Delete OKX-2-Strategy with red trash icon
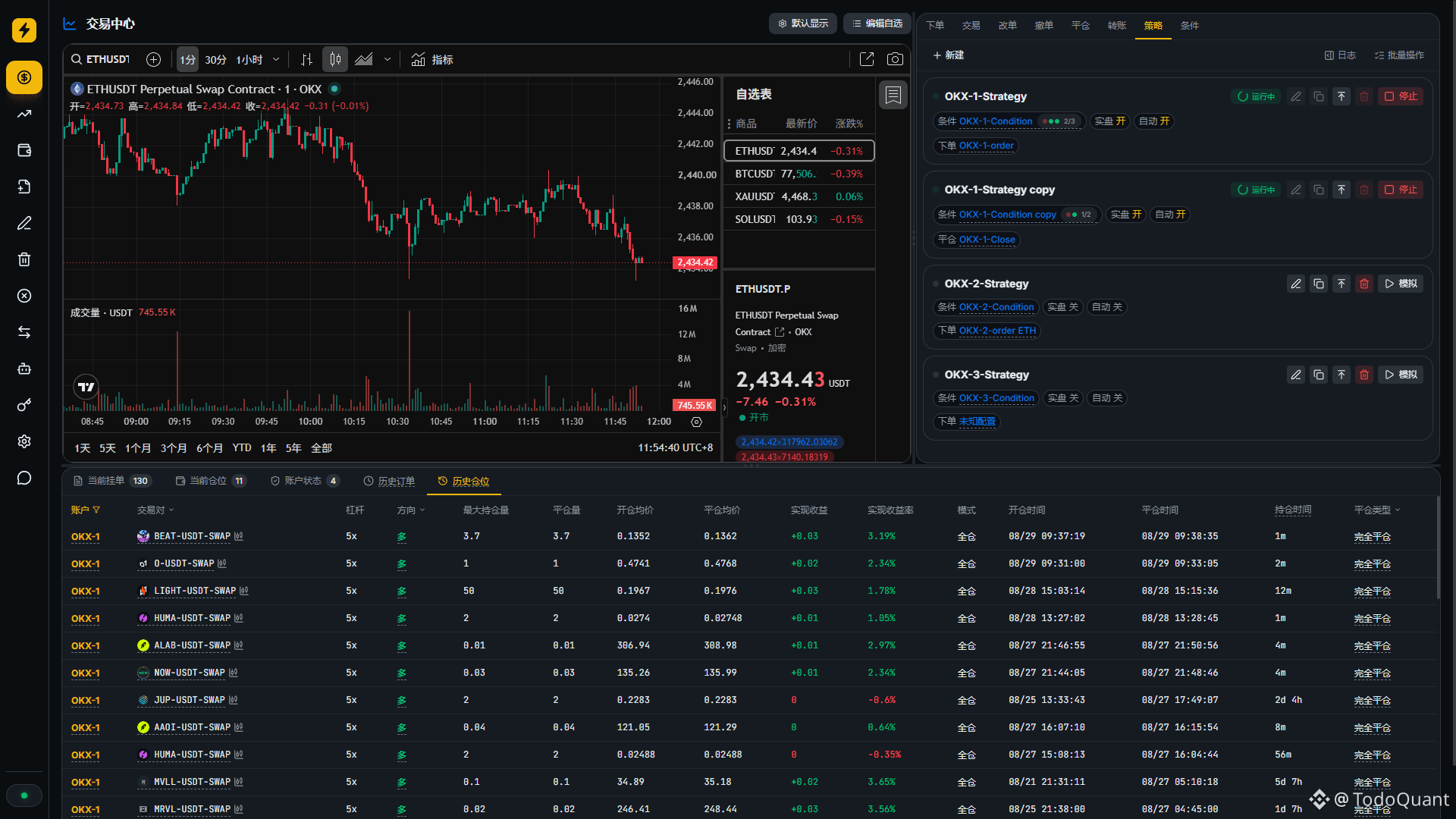The width and height of the screenshot is (1456, 819). pos(1364,284)
